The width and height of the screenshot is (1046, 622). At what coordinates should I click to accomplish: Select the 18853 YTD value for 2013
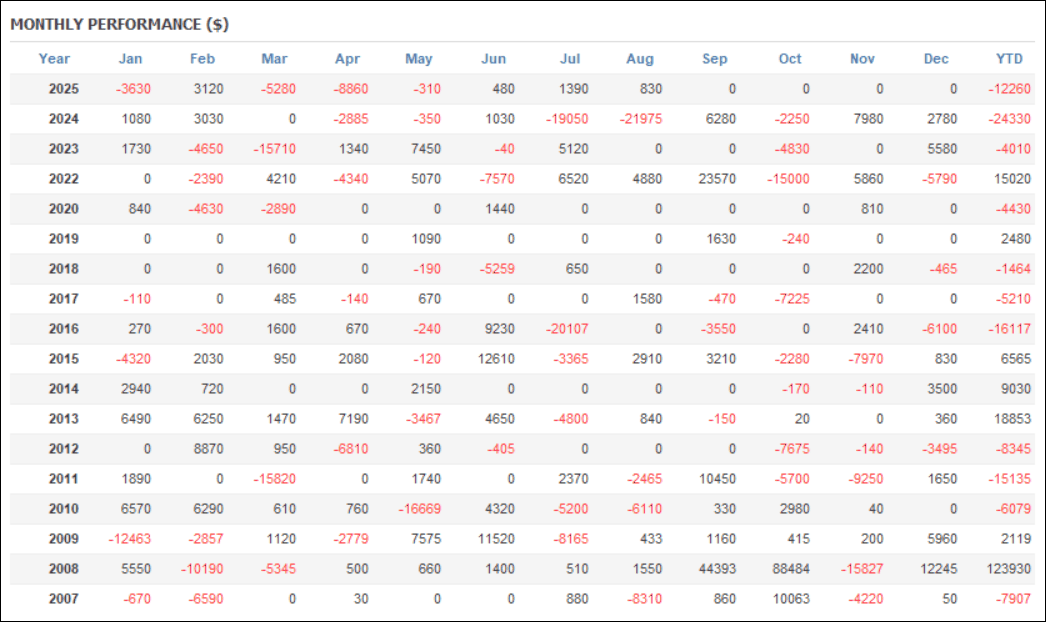(1010, 419)
